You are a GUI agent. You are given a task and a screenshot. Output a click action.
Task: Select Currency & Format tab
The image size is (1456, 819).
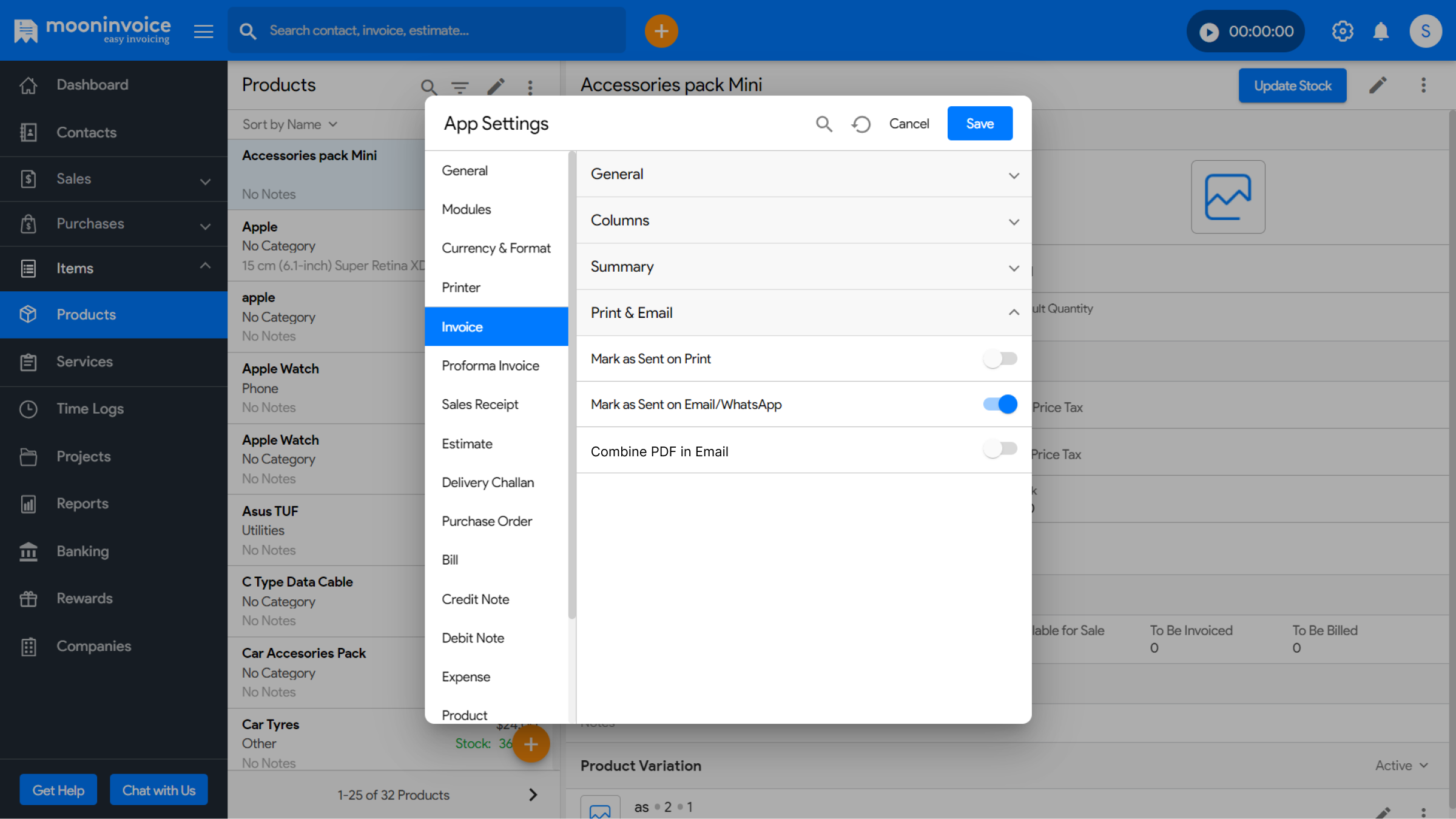click(x=496, y=248)
